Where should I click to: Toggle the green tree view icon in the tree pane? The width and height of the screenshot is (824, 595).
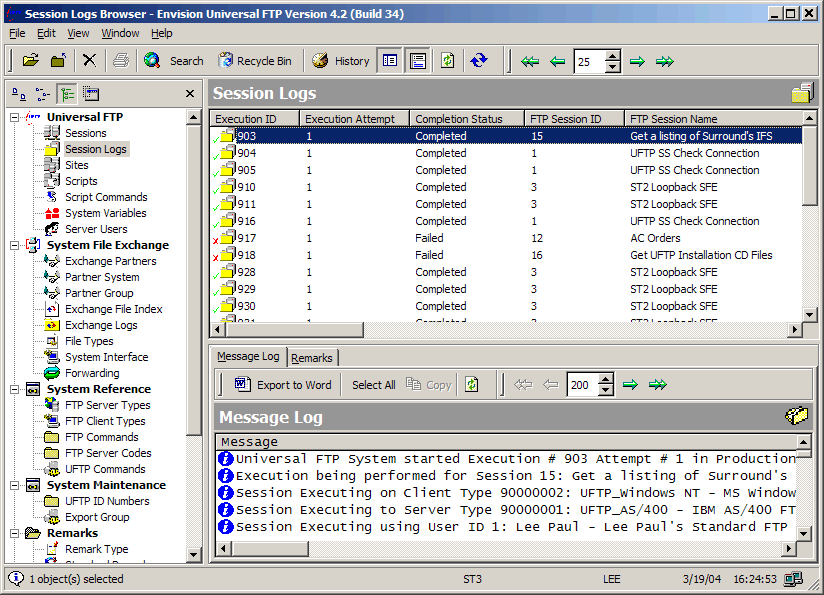67,94
